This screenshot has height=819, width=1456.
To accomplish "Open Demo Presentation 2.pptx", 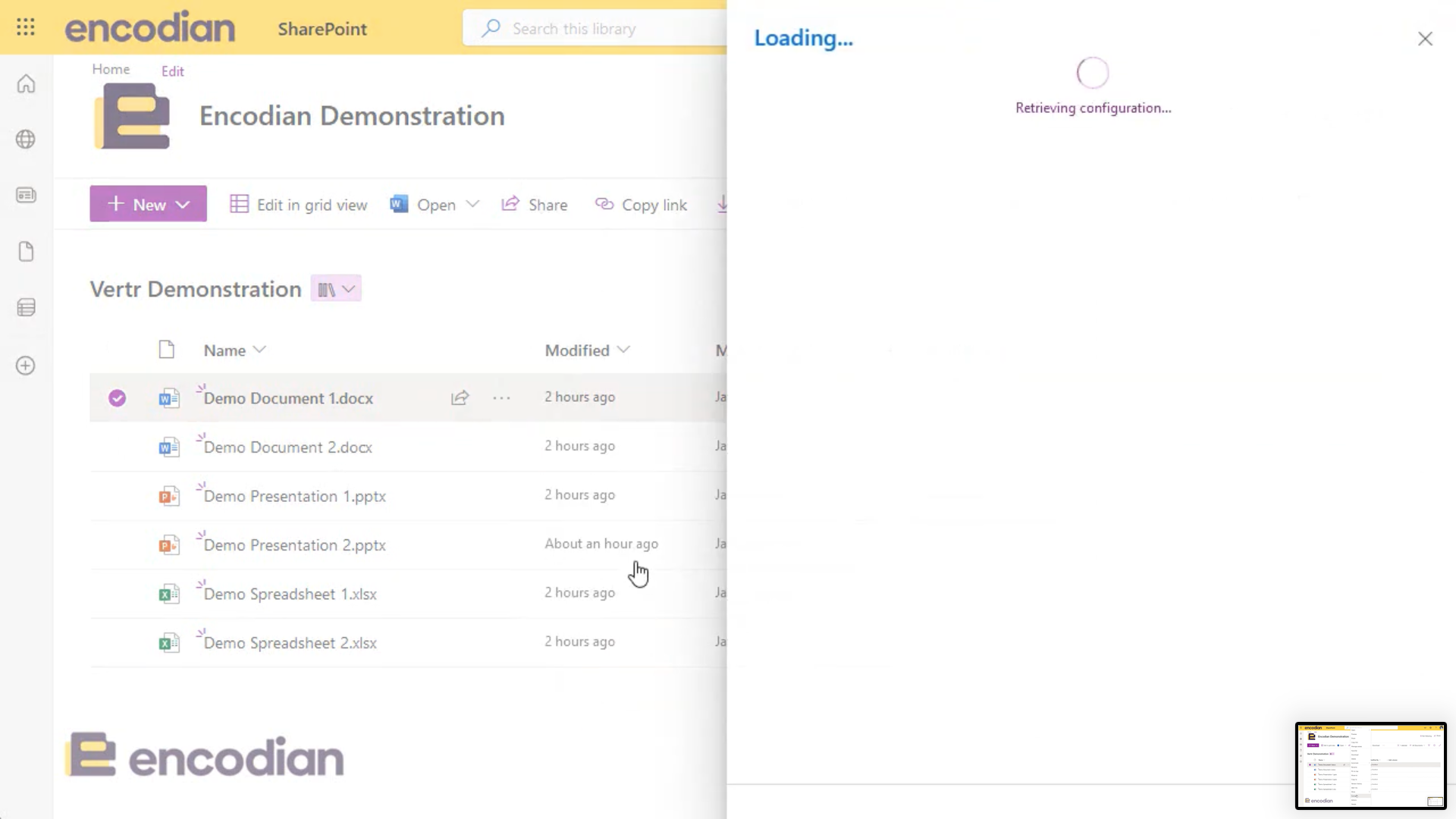I will [295, 545].
